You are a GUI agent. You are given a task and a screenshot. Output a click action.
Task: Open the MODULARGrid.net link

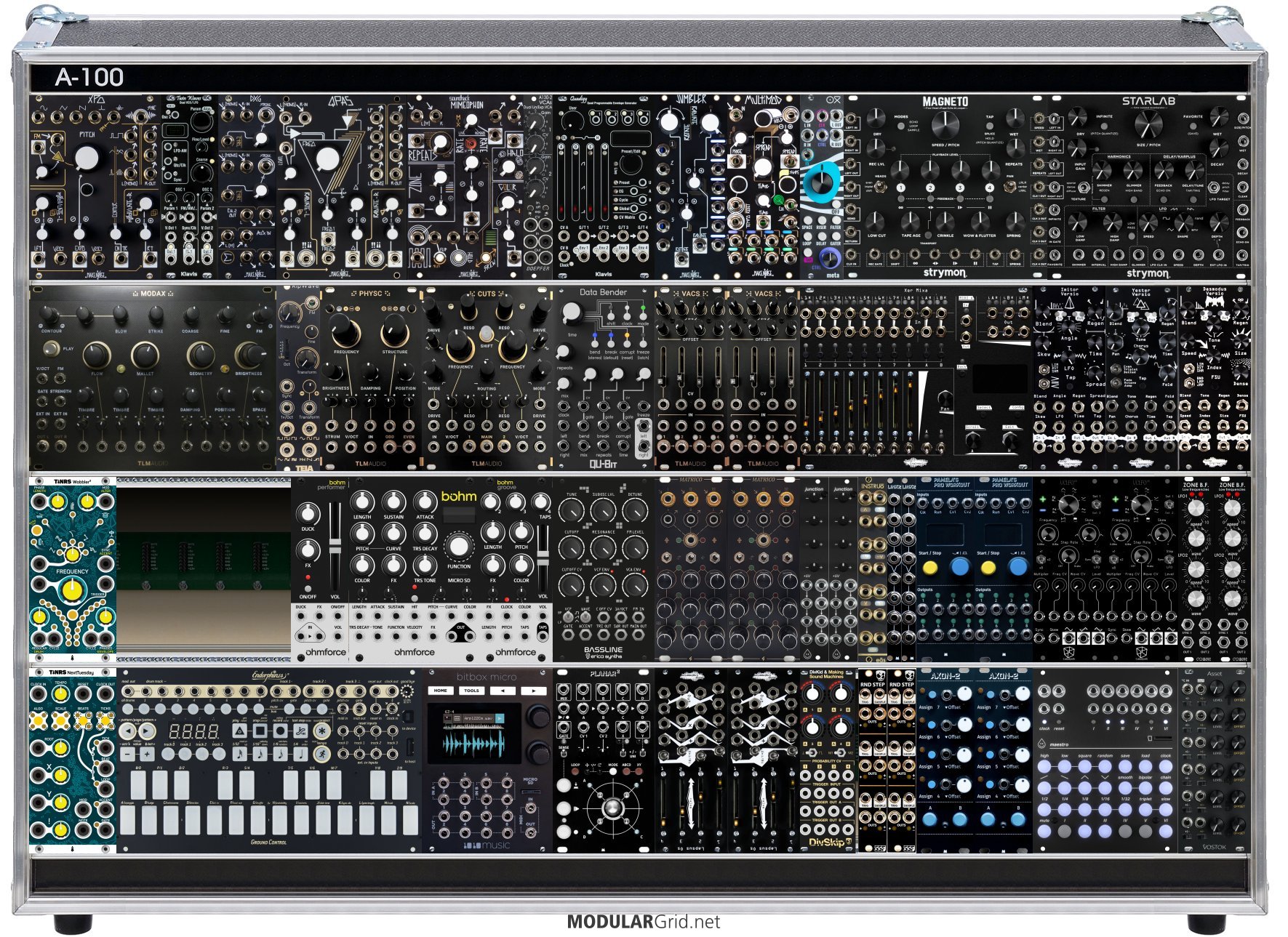(644, 922)
